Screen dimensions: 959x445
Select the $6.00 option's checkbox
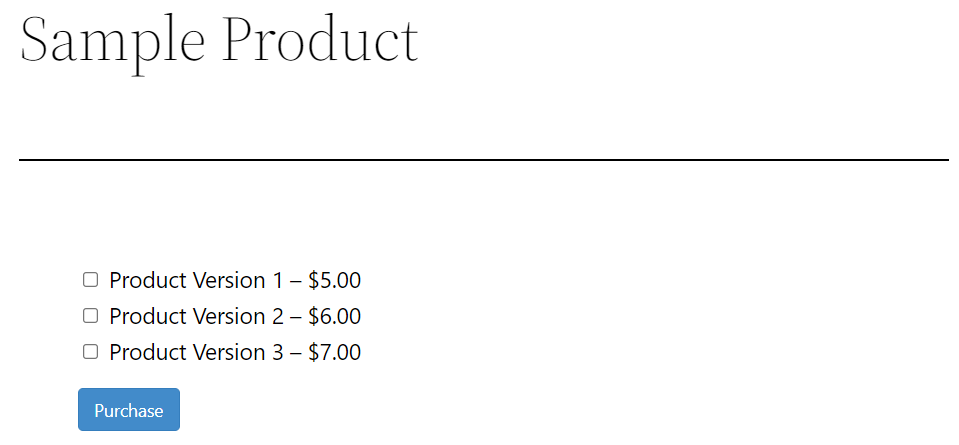(90, 316)
